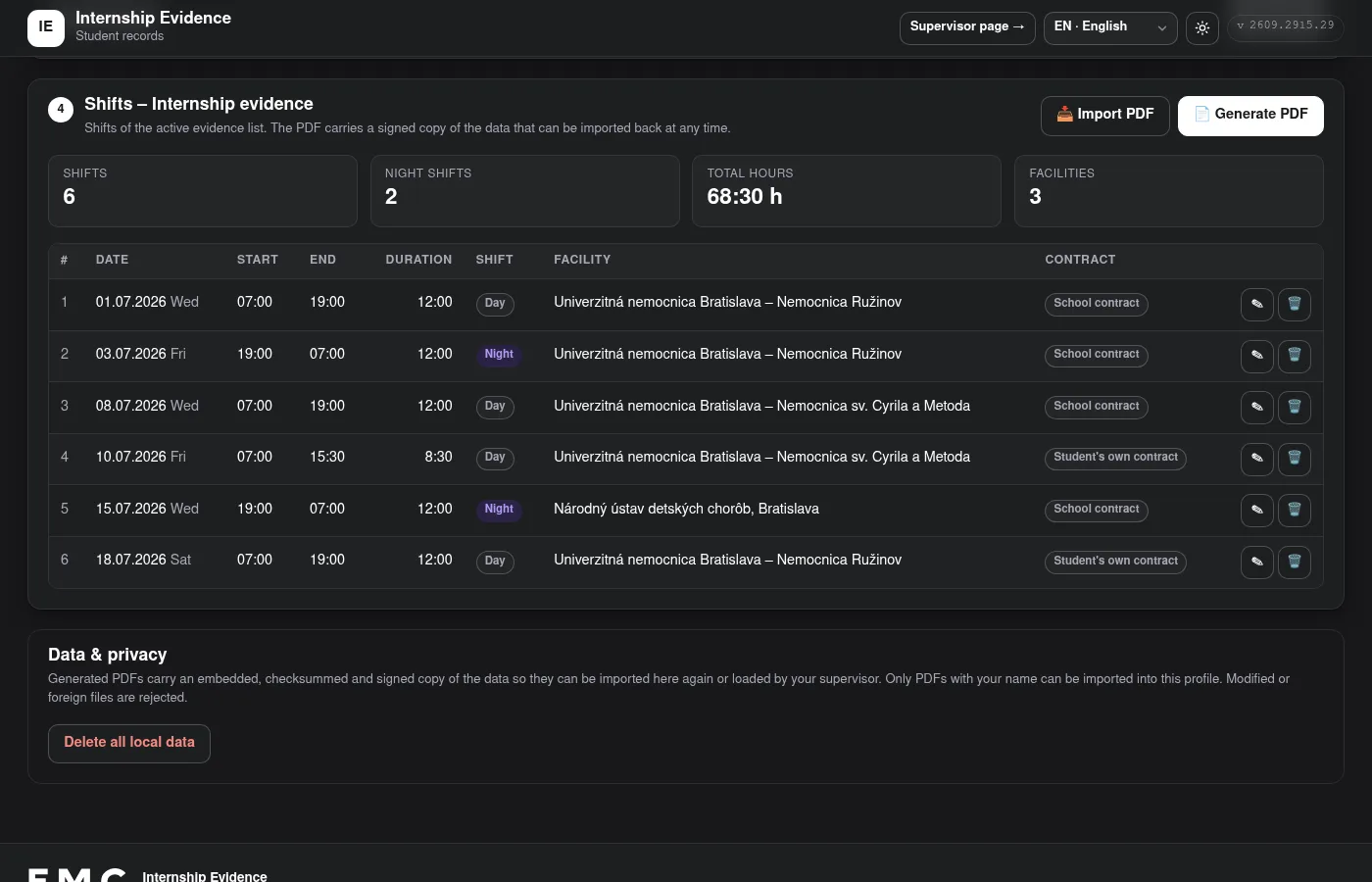
Task: Open the EN · English language dropdown
Action: pyautogui.click(x=1110, y=27)
